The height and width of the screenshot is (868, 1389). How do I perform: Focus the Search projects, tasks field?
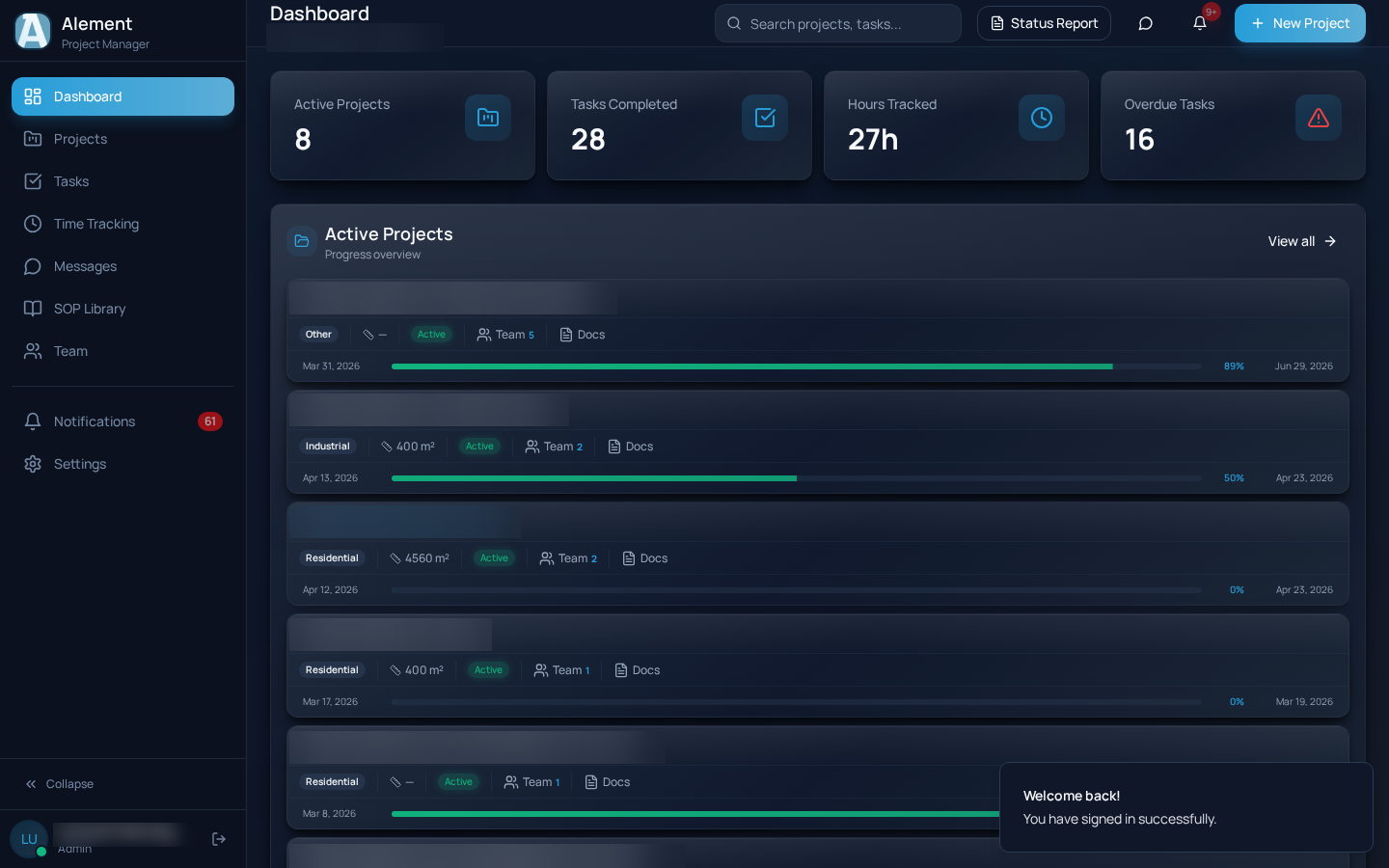coord(837,23)
